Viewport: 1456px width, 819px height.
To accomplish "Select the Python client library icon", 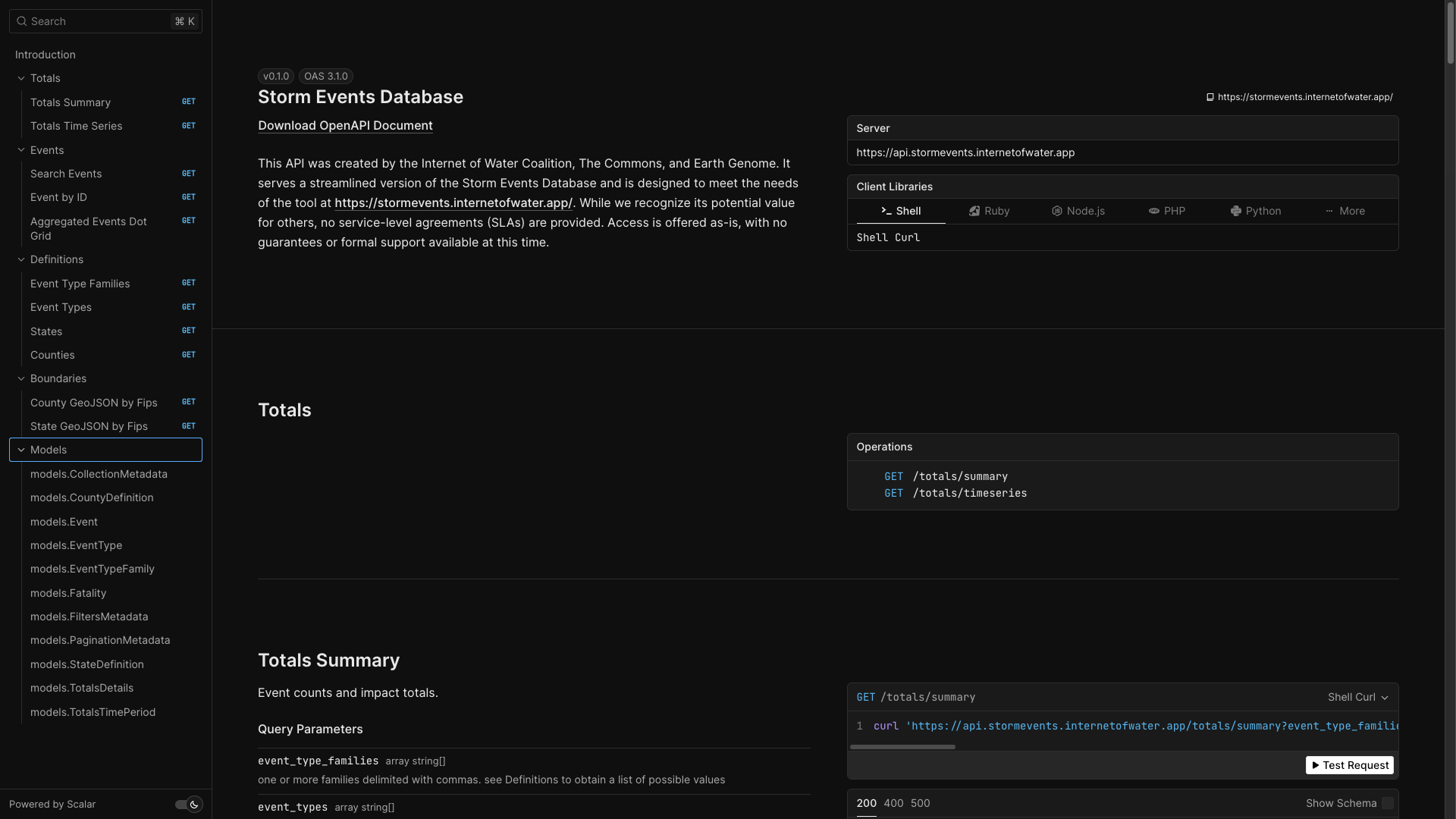I will [x=1235, y=212].
